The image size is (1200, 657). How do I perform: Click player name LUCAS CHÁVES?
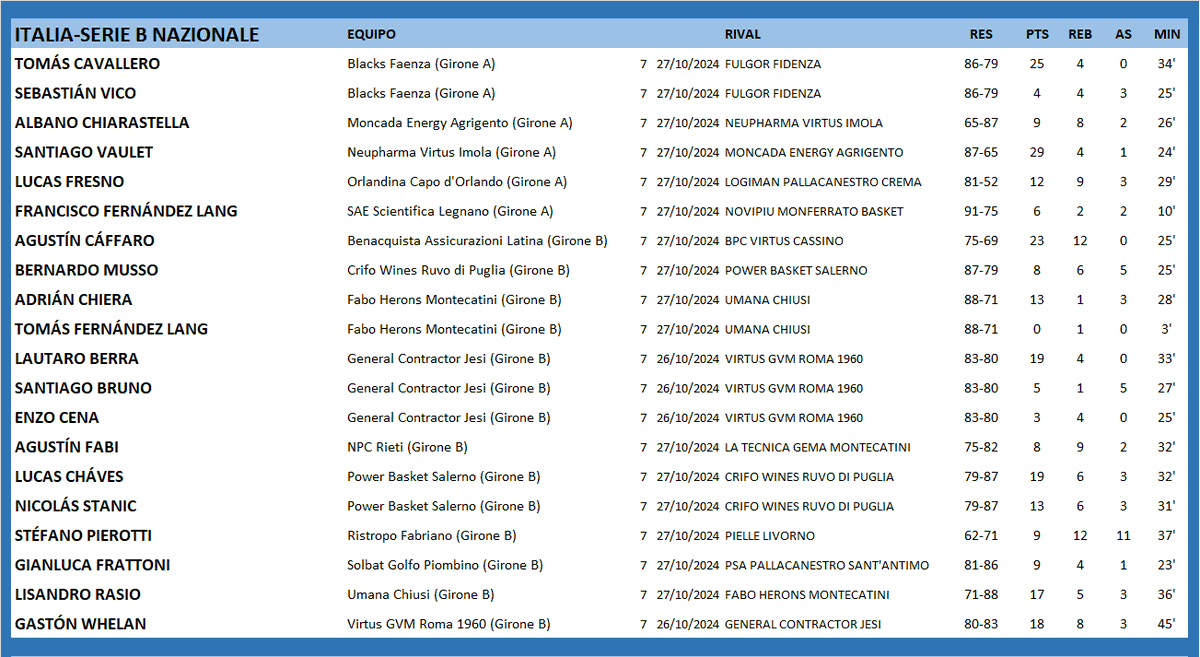pyautogui.click(x=69, y=477)
